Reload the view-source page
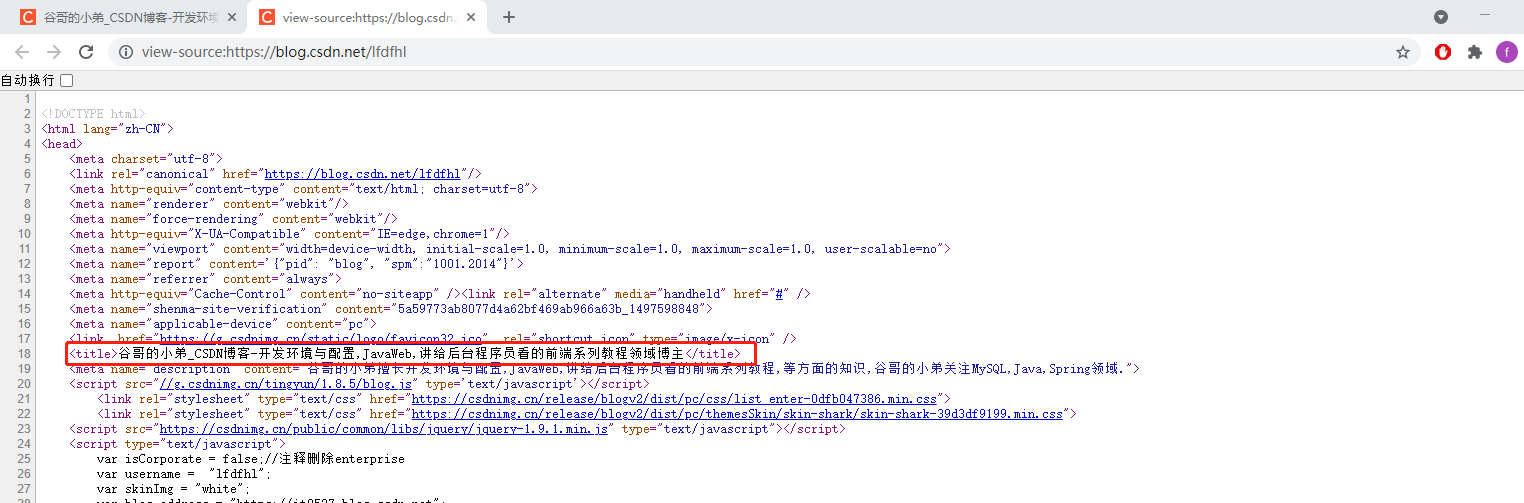This screenshot has height=503, width=1524. pos(86,52)
